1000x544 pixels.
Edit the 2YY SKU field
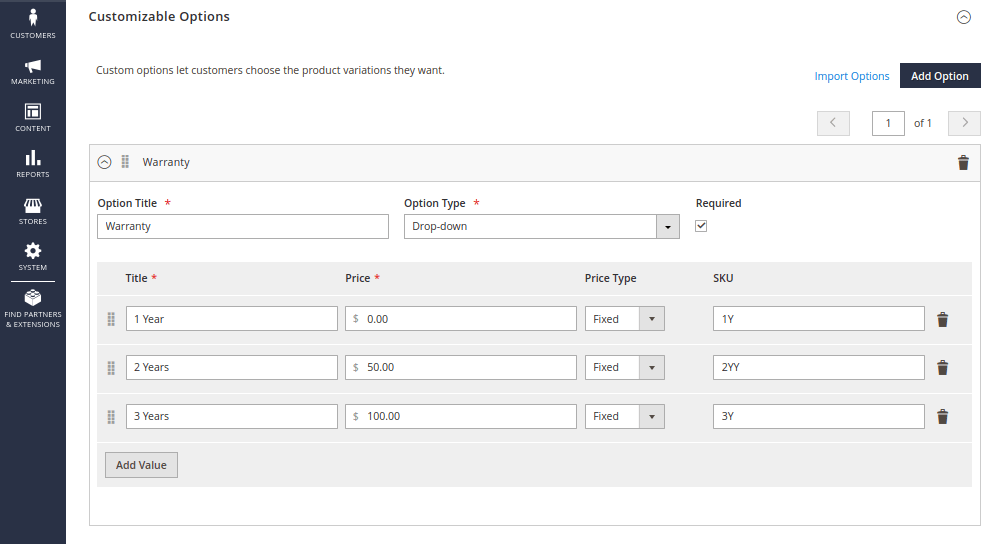819,367
